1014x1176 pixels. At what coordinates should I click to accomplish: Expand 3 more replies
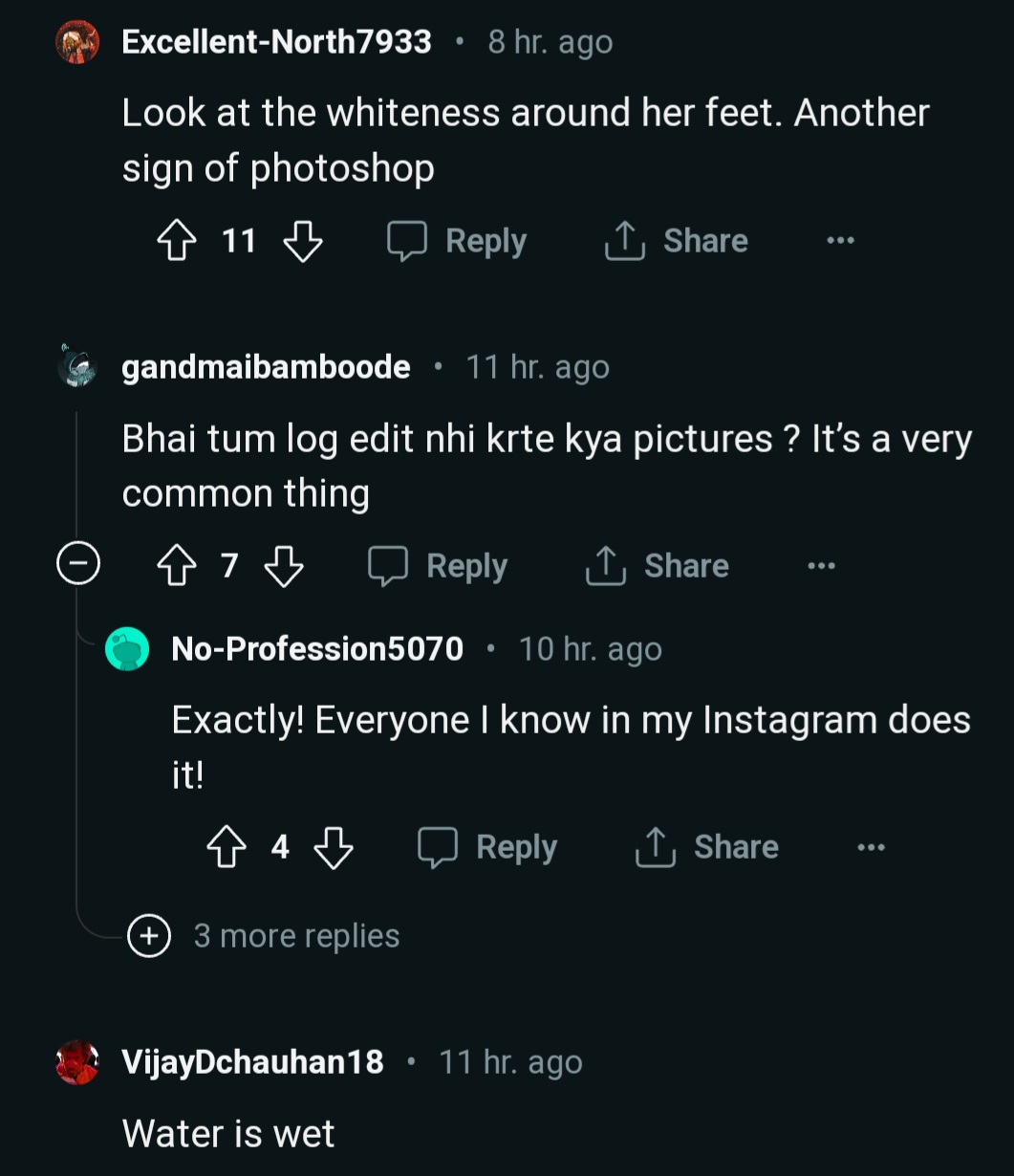[149, 936]
